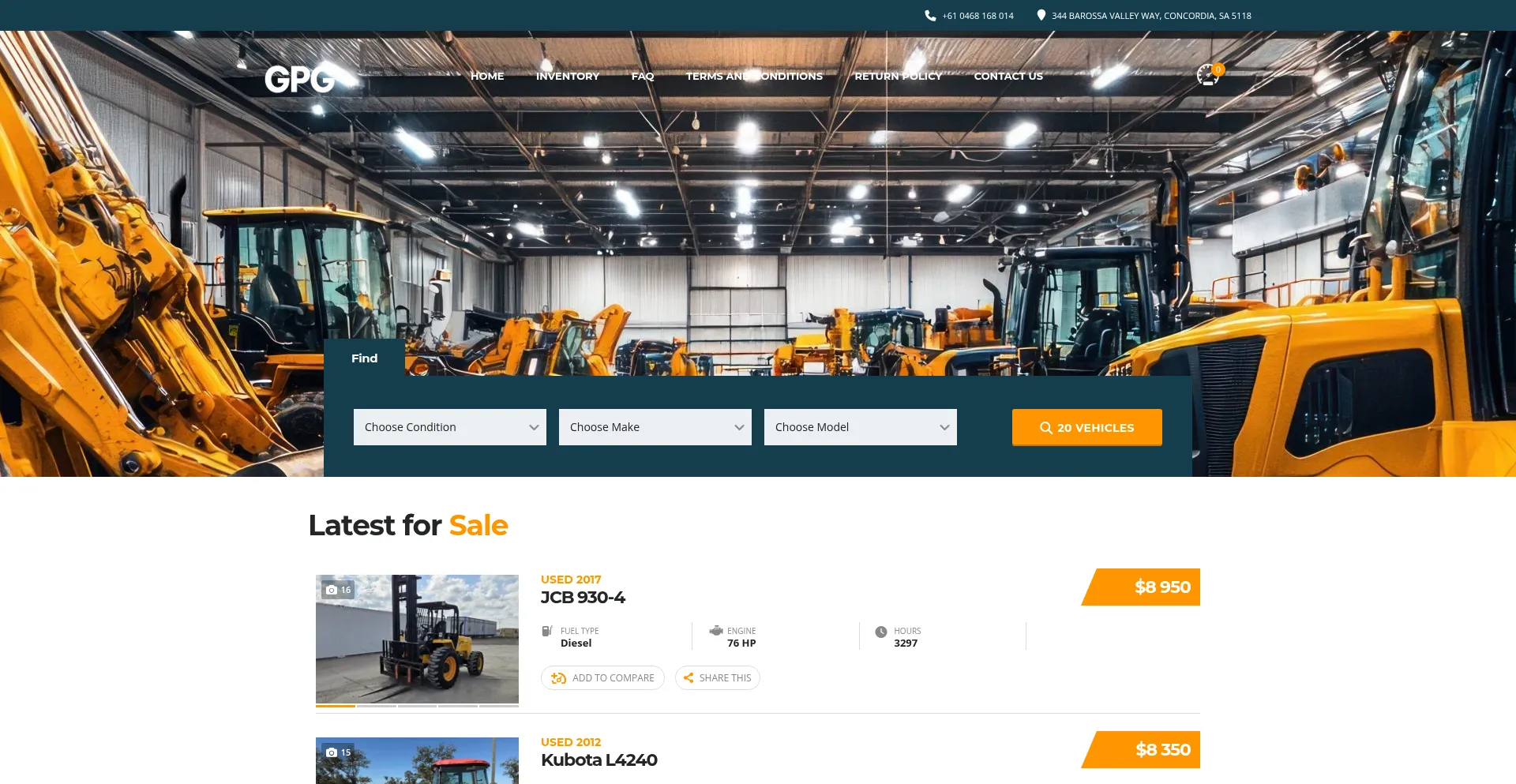
Task: Open the Choose Condition dropdown
Action: point(450,427)
